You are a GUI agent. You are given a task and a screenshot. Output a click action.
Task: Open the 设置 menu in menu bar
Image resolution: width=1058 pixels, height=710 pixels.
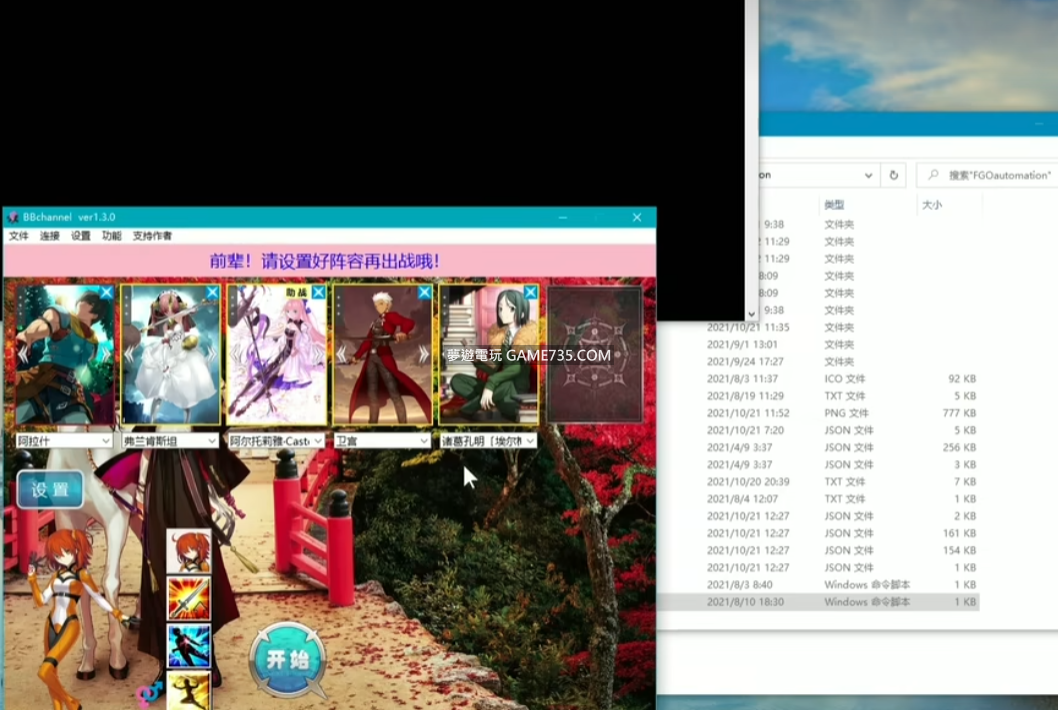(80, 236)
